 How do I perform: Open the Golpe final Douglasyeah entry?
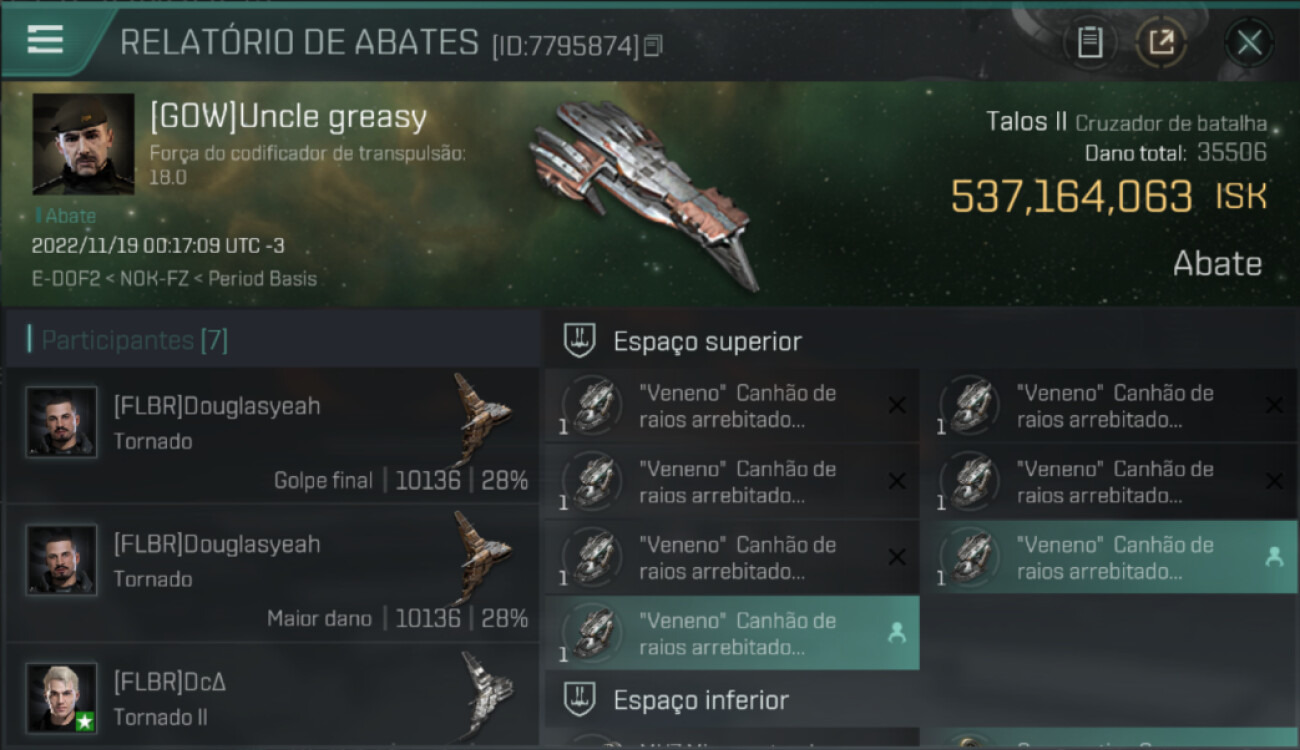[272, 436]
